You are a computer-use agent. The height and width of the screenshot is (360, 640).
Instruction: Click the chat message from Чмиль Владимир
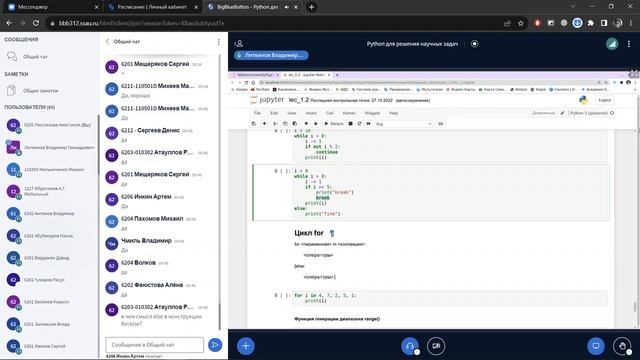click(x=159, y=245)
